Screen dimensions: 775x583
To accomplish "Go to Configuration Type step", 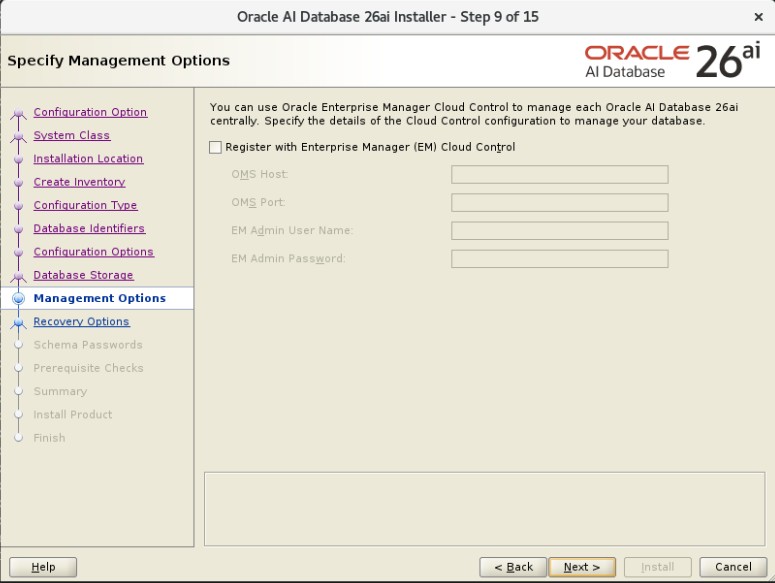I will 85,205.
